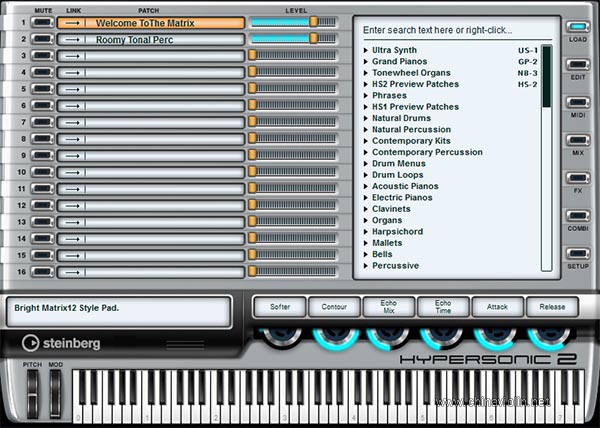
Task: Open the MIX page icon
Action: (577, 139)
